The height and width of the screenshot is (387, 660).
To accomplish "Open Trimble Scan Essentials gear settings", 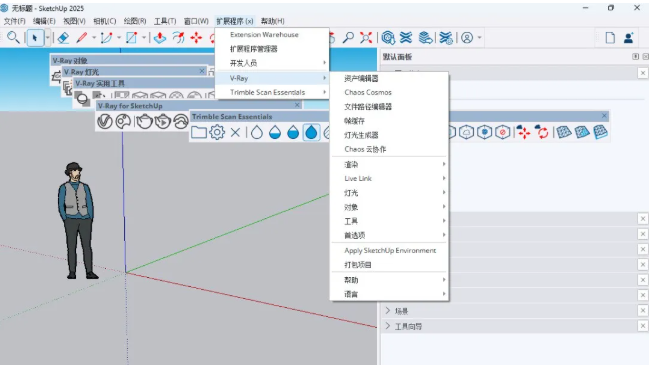I will click(x=217, y=133).
